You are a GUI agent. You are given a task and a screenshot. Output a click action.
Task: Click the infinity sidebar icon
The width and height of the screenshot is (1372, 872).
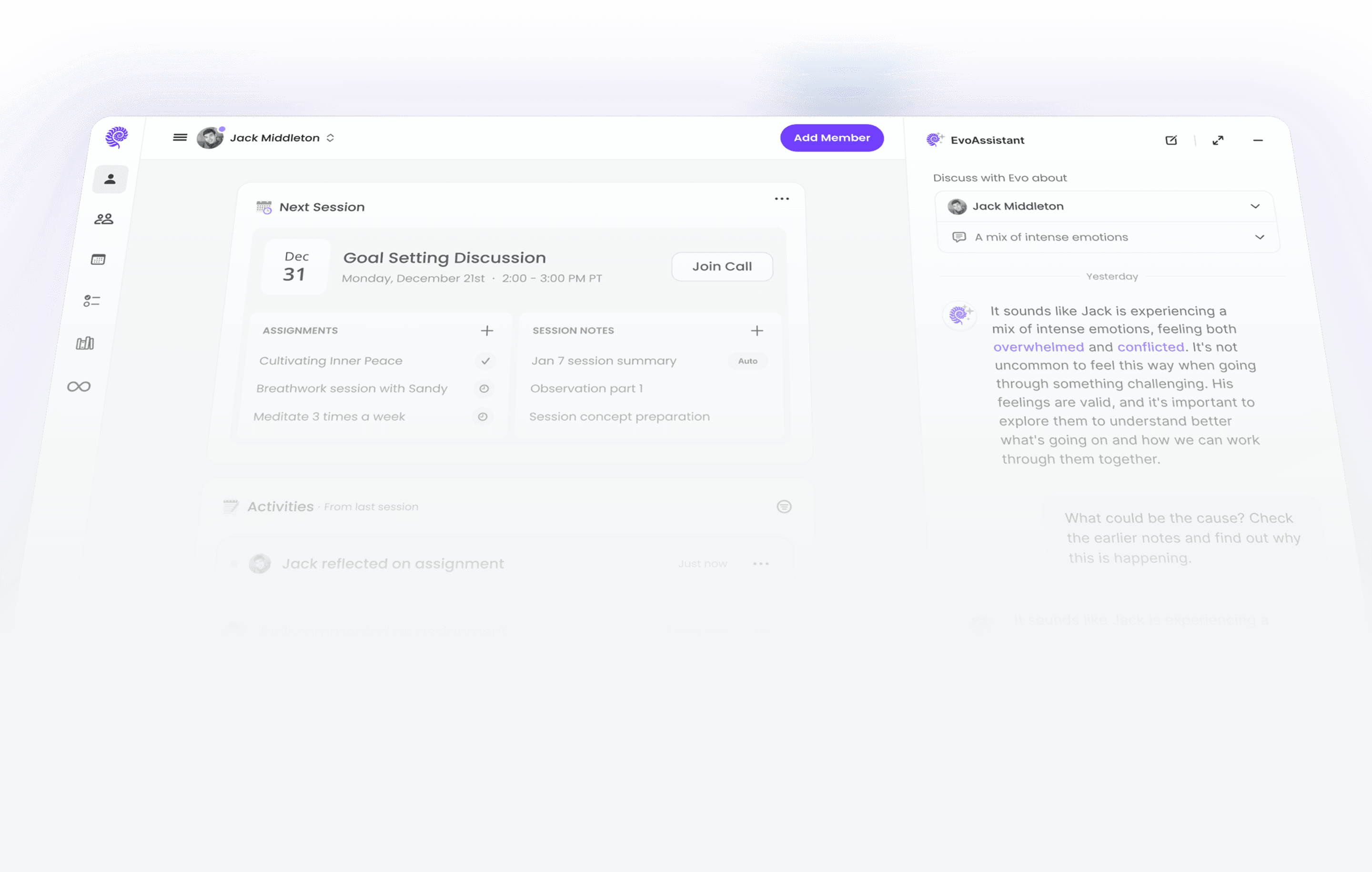click(79, 386)
